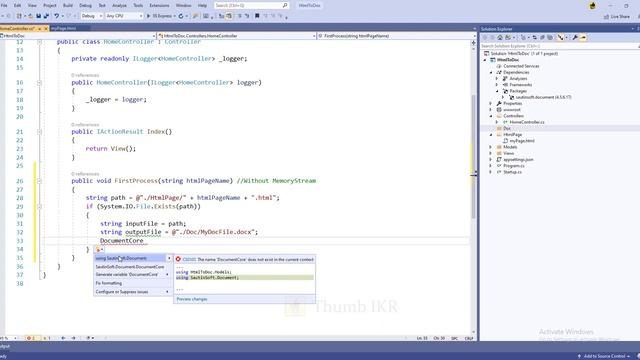Collapse the Dependencies node
Screen dimensions: 640x360
[491, 72]
